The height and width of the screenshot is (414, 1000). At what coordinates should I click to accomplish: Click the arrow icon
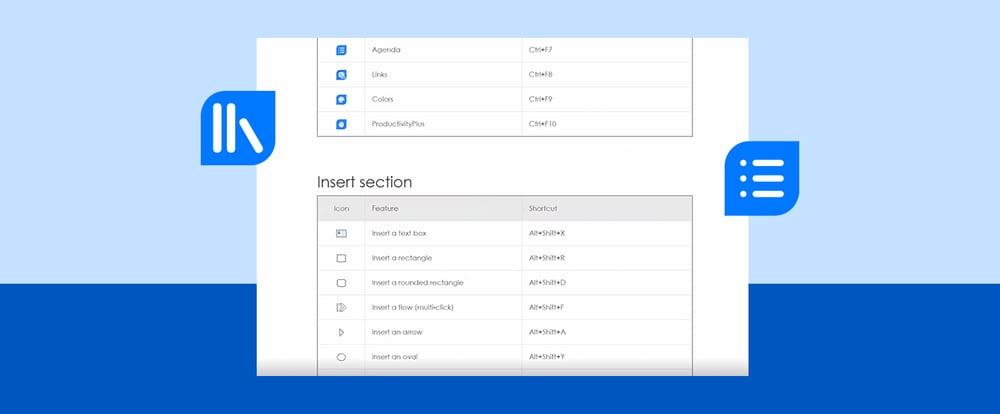tap(341, 332)
